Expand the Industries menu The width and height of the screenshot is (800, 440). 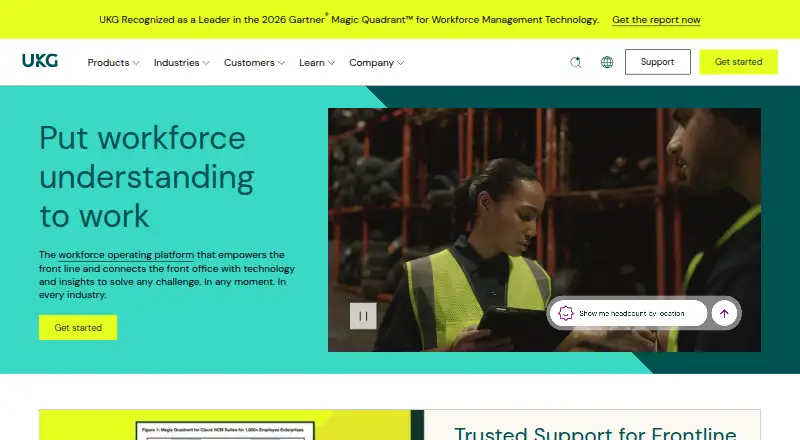tap(182, 63)
